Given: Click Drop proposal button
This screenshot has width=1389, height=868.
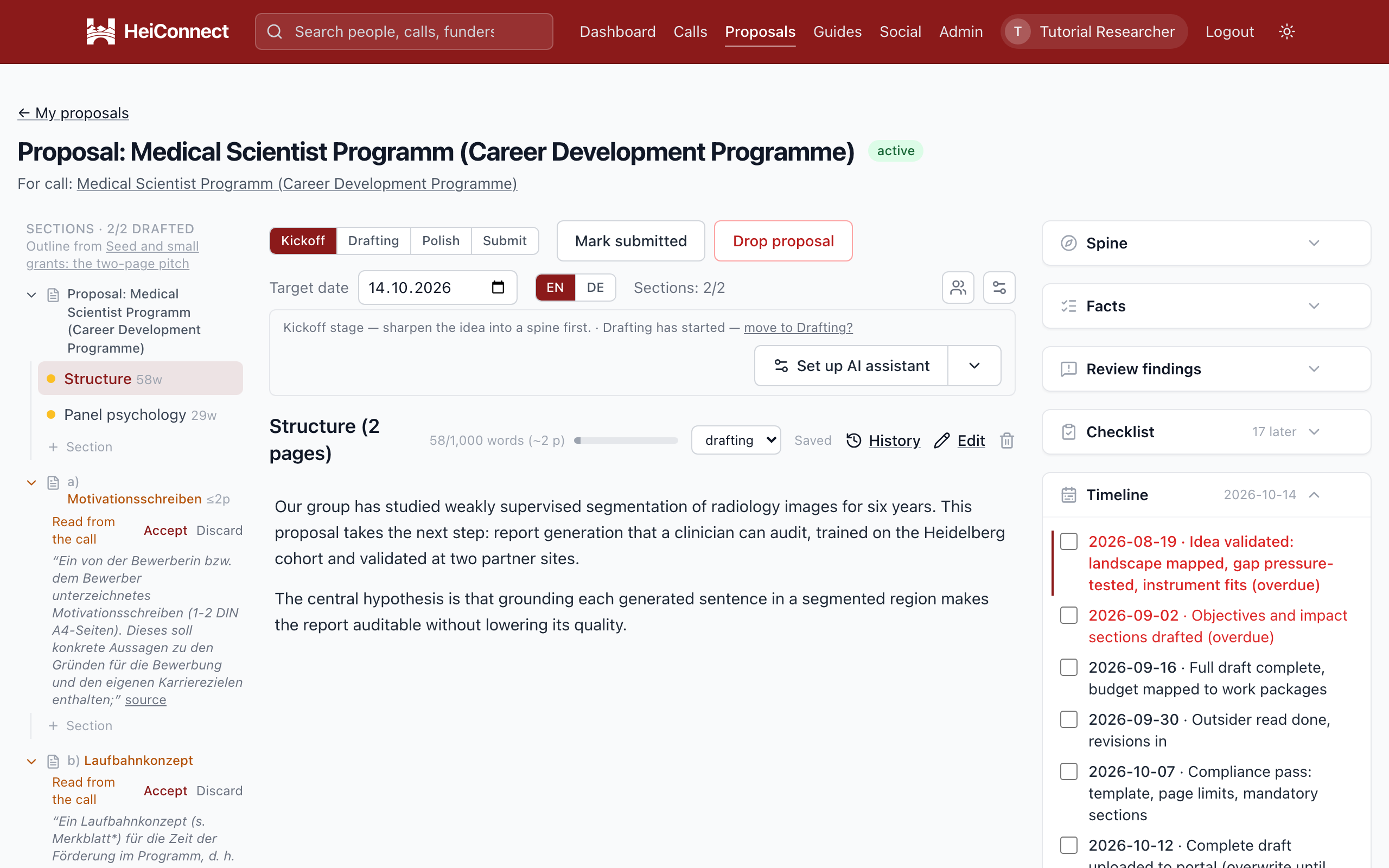Looking at the screenshot, I should [x=783, y=241].
